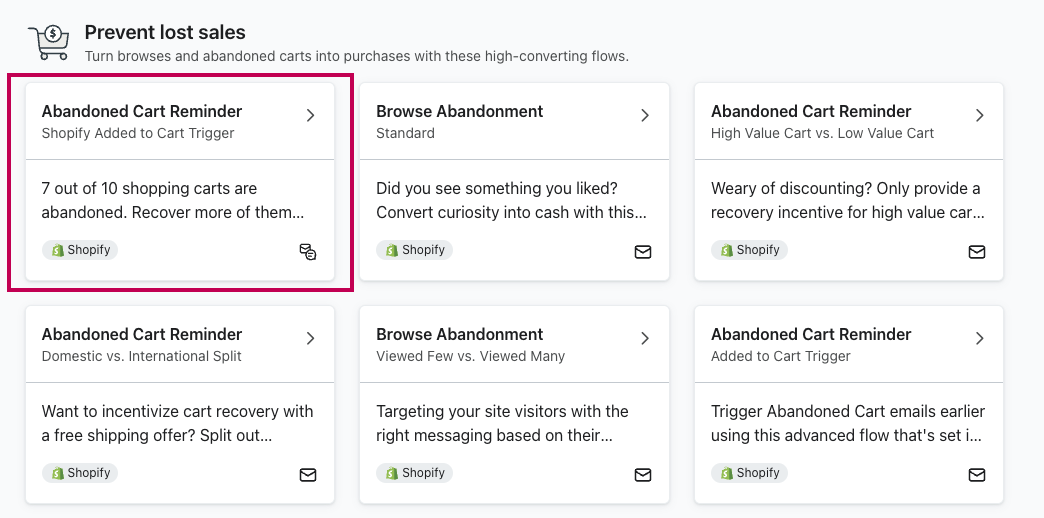Click the envelope icon on Domestic vs. International Split card
1044x518 pixels.
pos(308,475)
